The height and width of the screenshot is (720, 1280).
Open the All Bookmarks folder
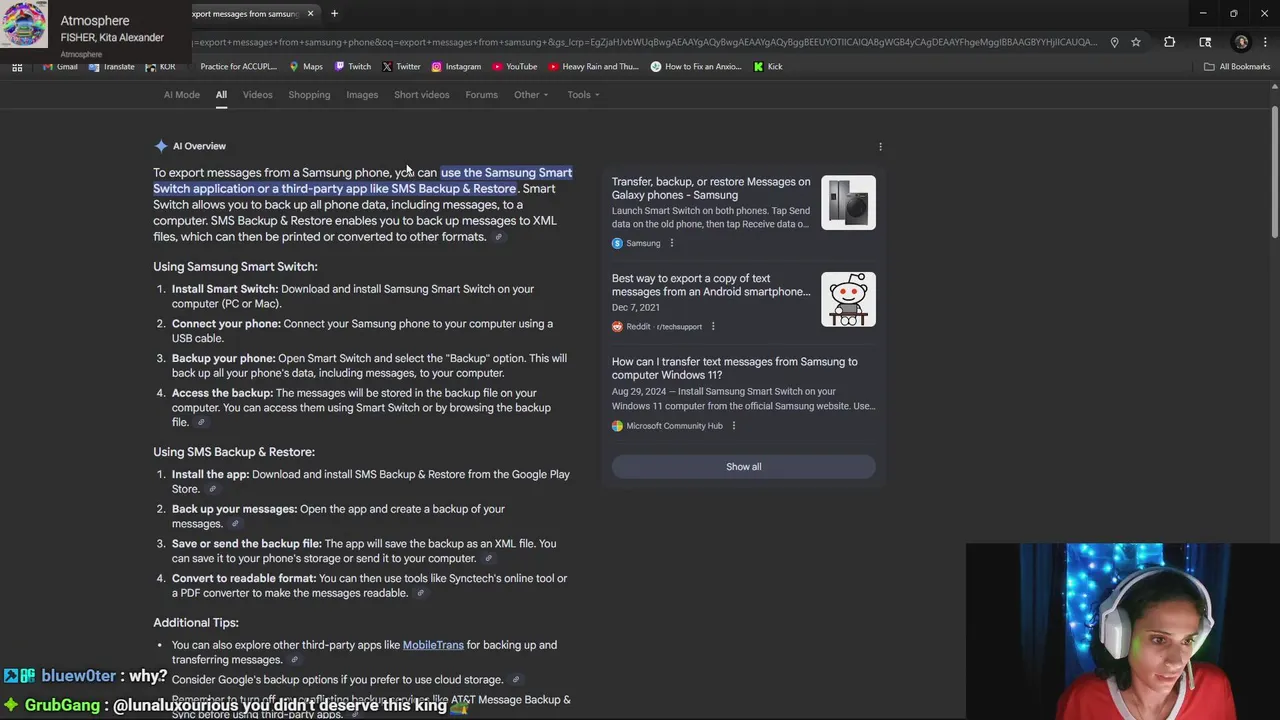(1237, 67)
